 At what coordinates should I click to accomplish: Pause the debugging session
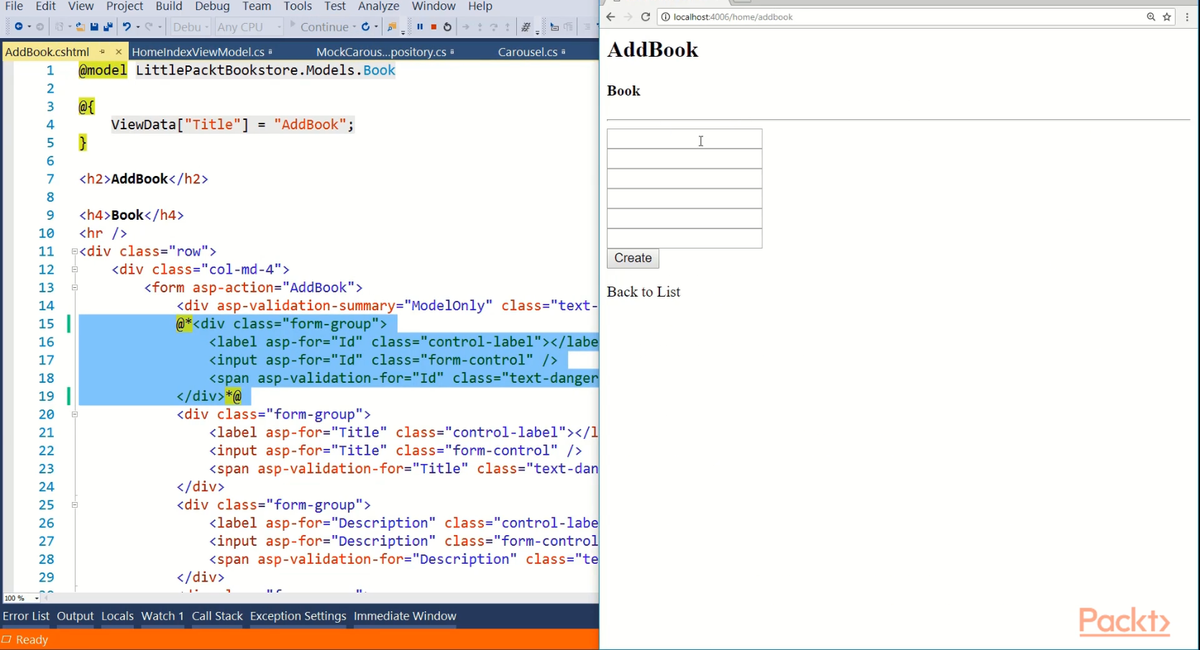[x=420, y=27]
